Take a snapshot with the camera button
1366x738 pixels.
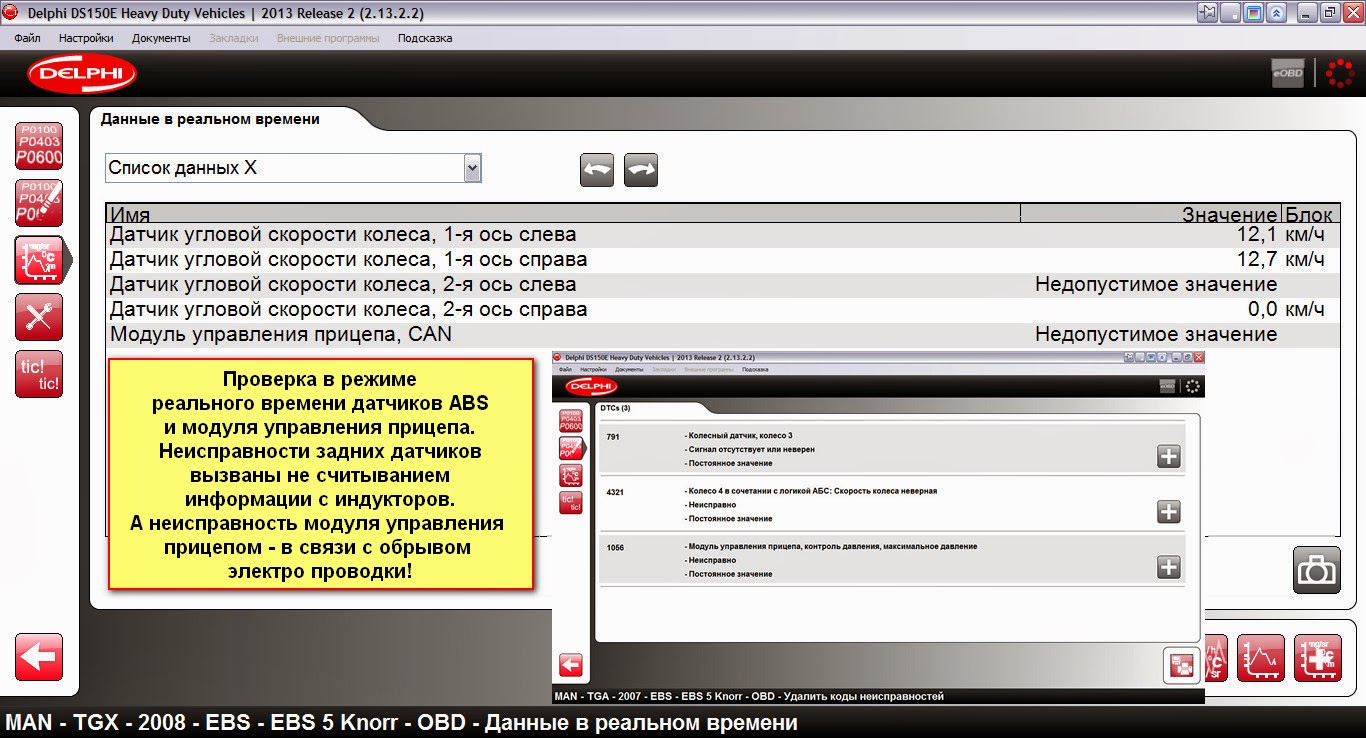(1317, 570)
